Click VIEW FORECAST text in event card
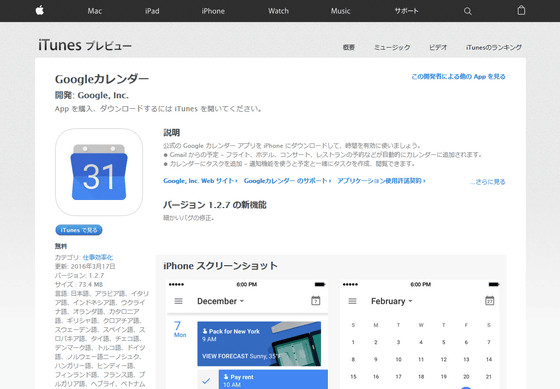 [x=225, y=356]
